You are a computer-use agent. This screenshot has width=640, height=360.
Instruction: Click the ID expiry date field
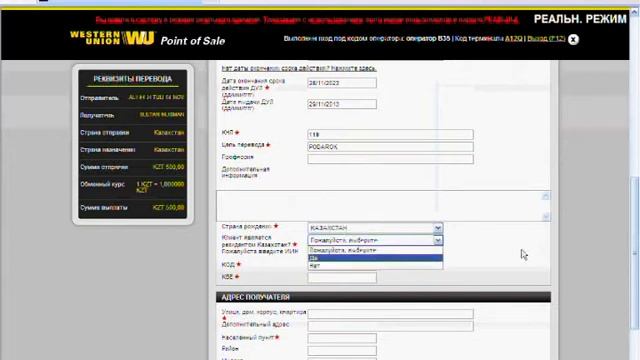[342, 83]
